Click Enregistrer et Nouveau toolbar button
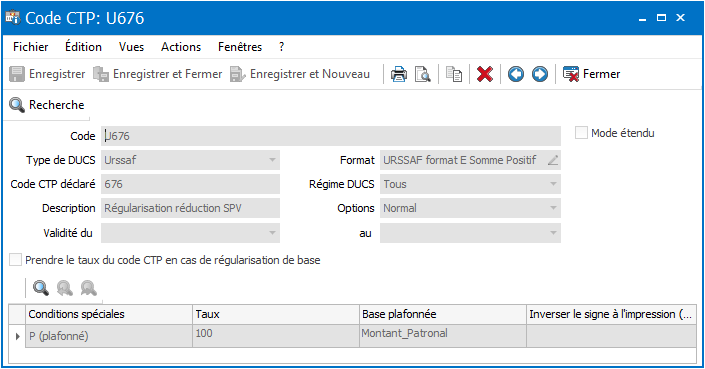 tap(300, 74)
